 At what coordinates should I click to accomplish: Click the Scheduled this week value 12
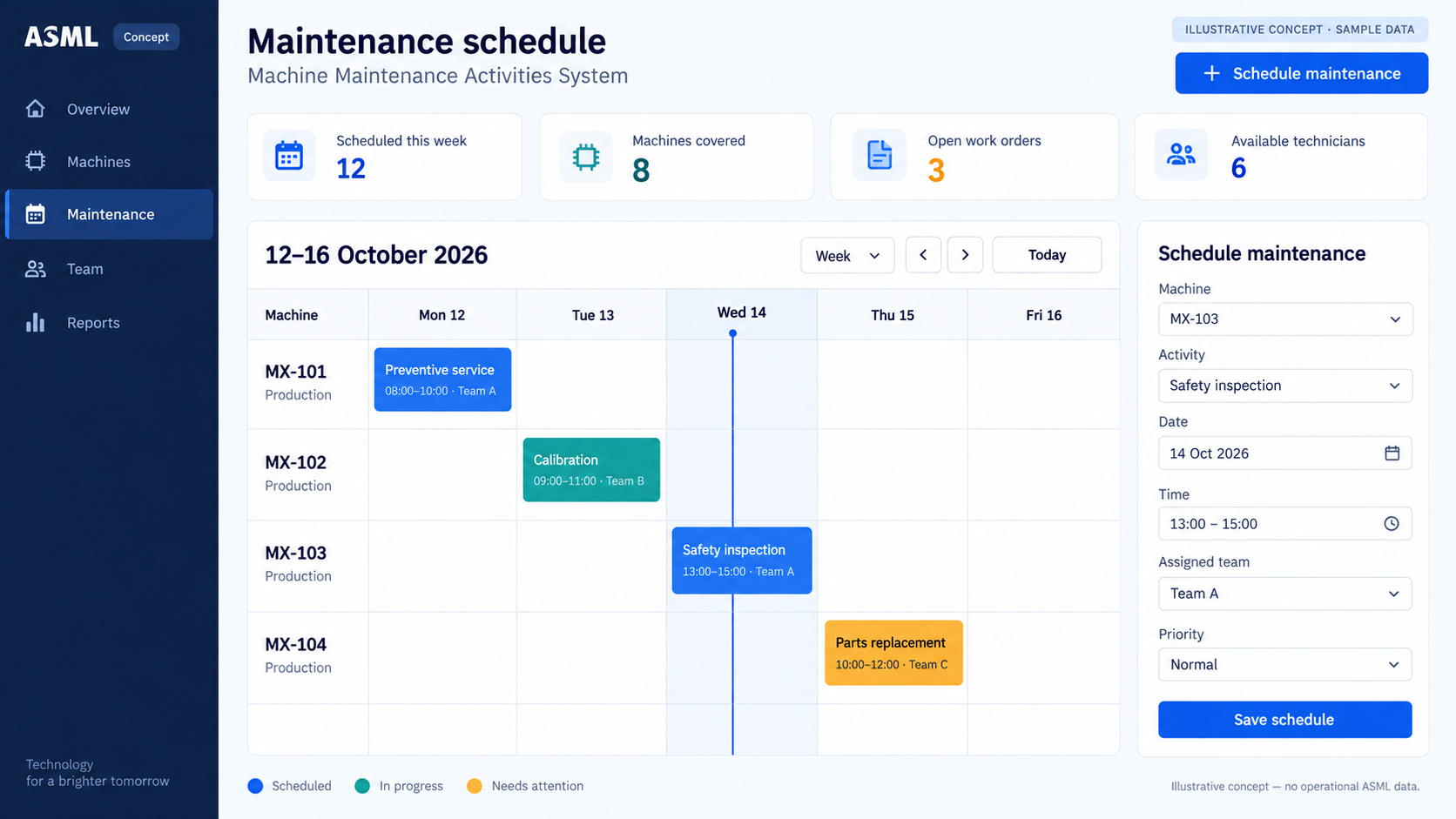(351, 169)
